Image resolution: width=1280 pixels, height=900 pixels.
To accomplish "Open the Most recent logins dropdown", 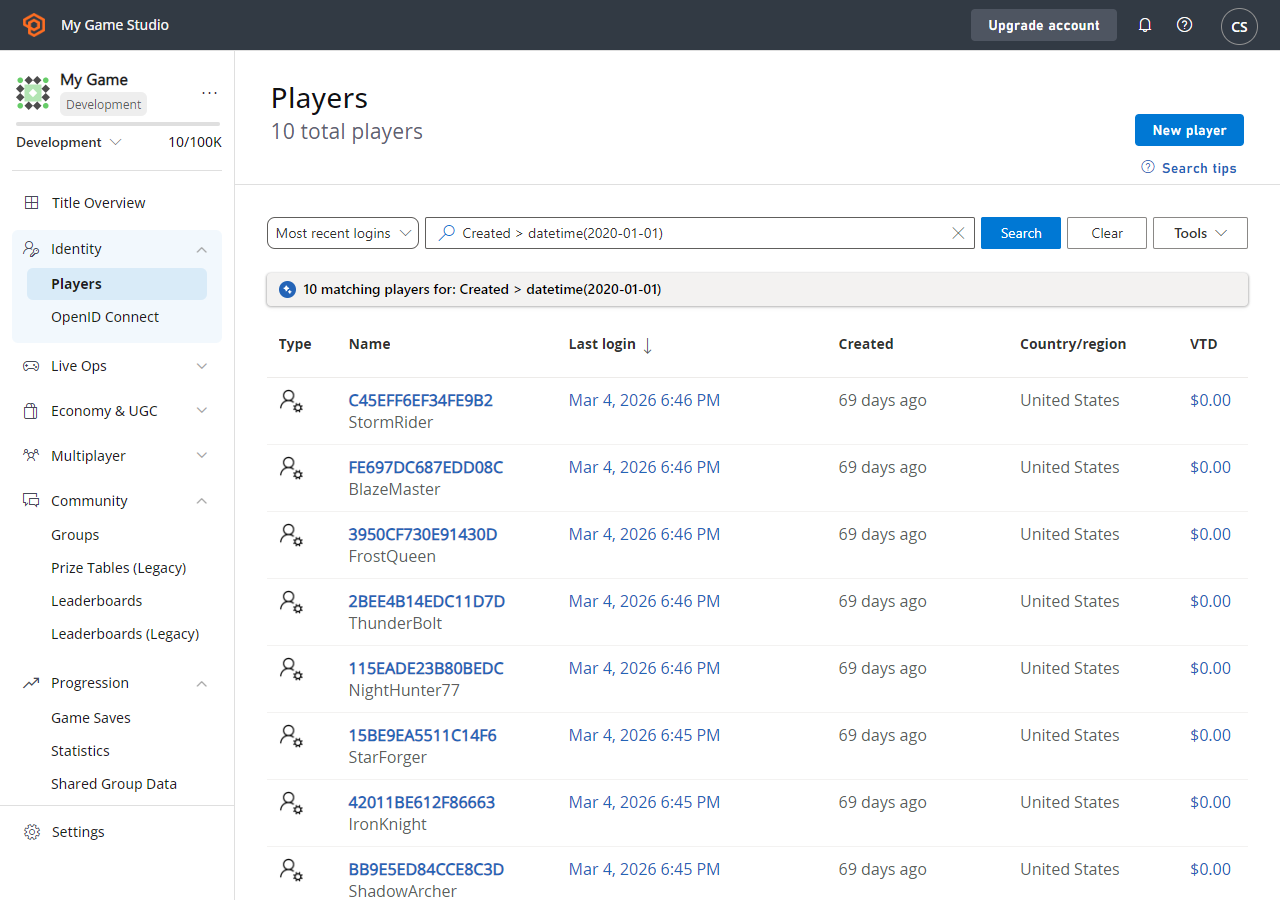I will [343, 233].
